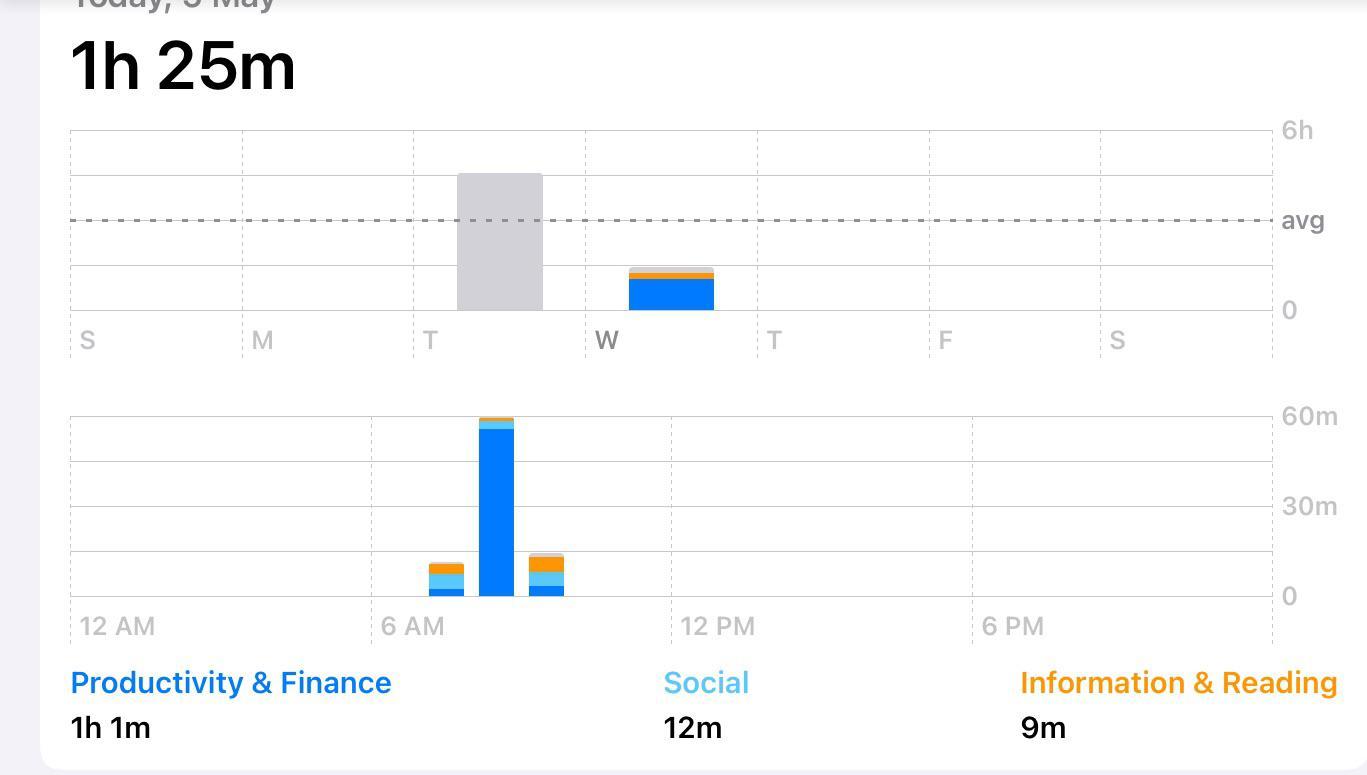Open the Information & Reading category
The image size is (1367, 775).
[x=1178, y=683]
